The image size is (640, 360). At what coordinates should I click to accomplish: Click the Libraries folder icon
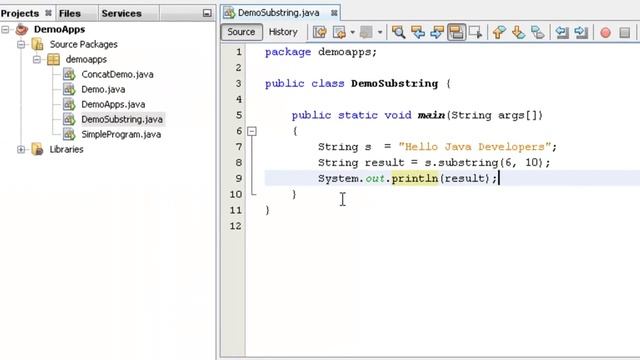click(38, 149)
